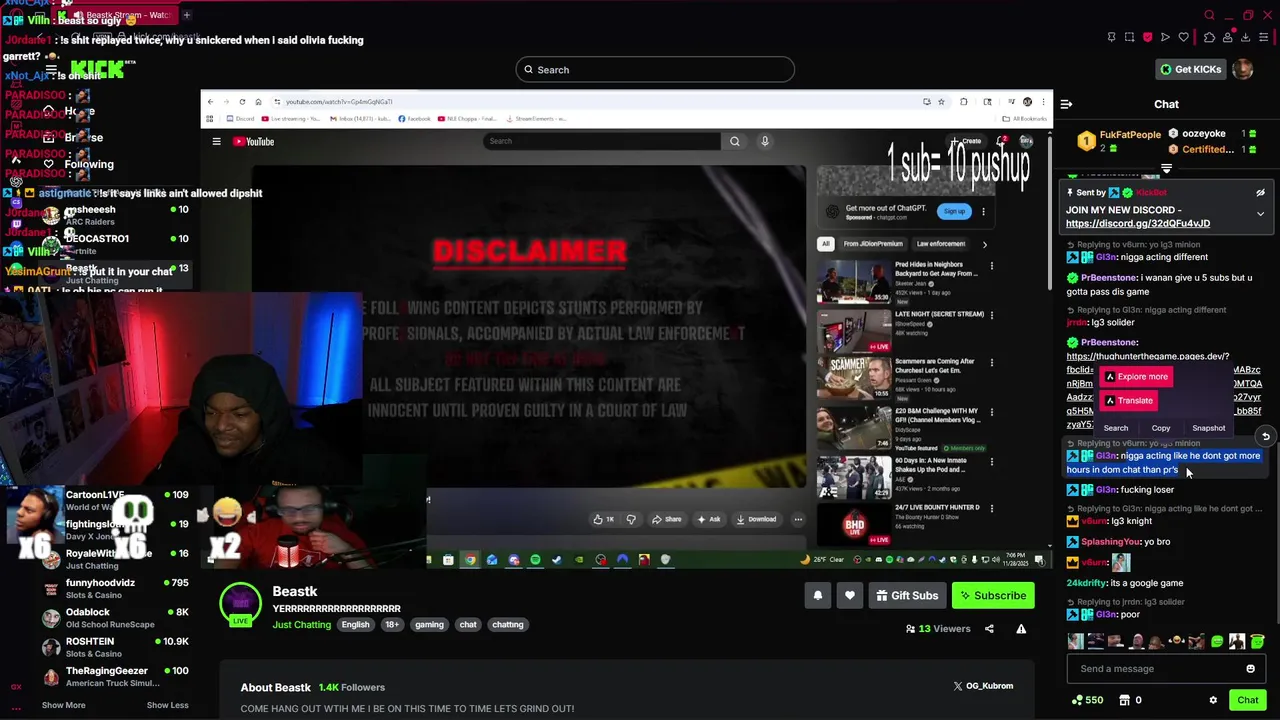The height and width of the screenshot is (720, 1280).
Task: Like the YouTube video thumbs up
Action: pyautogui.click(x=603, y=520)
